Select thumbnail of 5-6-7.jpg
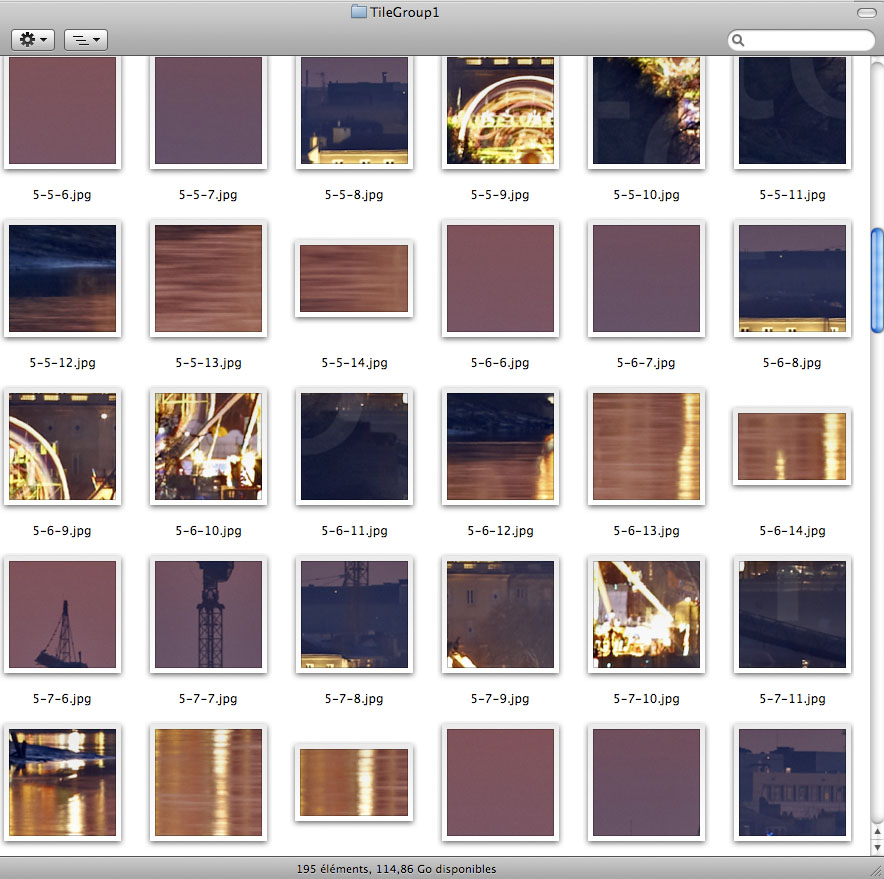 (x=646, y=279)
